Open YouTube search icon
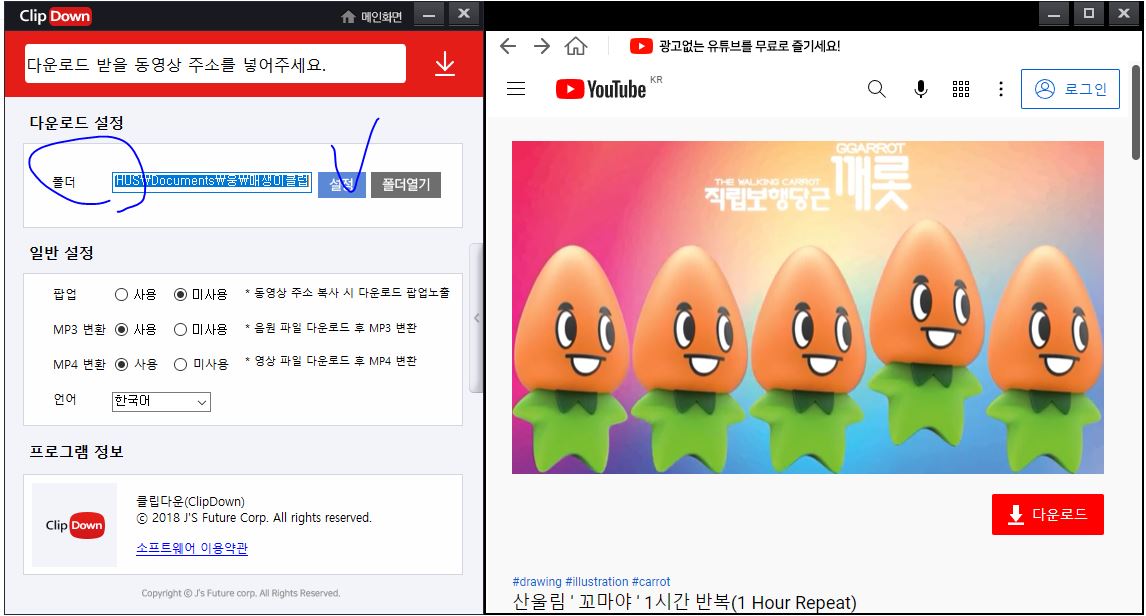 coord(876,89)
